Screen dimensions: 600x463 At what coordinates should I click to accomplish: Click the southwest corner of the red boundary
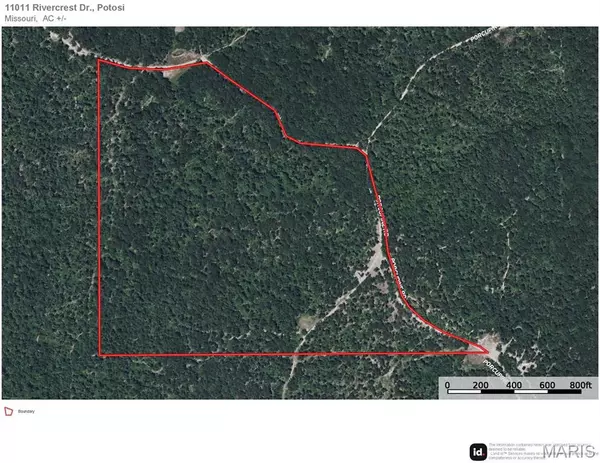[x=100, y=355]
